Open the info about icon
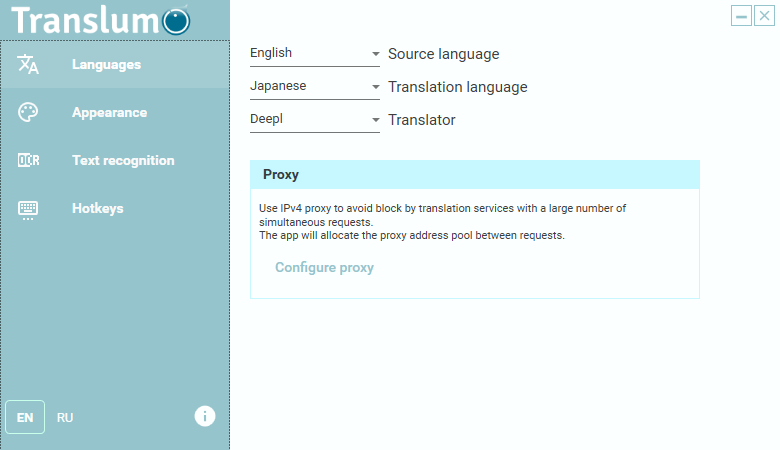Screen dimensions: 780x450 tap(204, 416)
